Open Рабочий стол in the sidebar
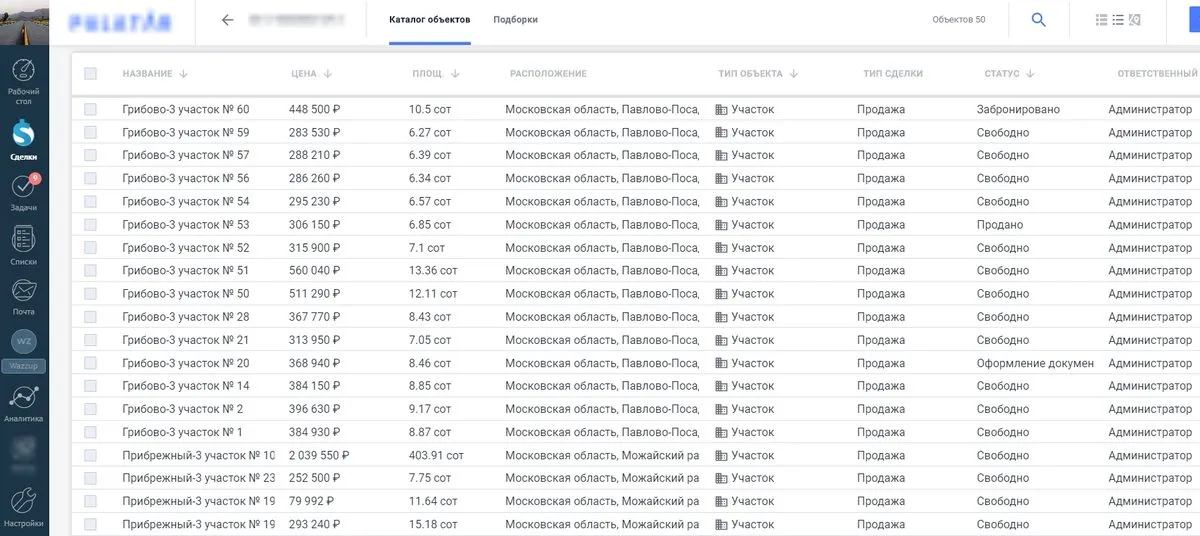 click(23, 78)
